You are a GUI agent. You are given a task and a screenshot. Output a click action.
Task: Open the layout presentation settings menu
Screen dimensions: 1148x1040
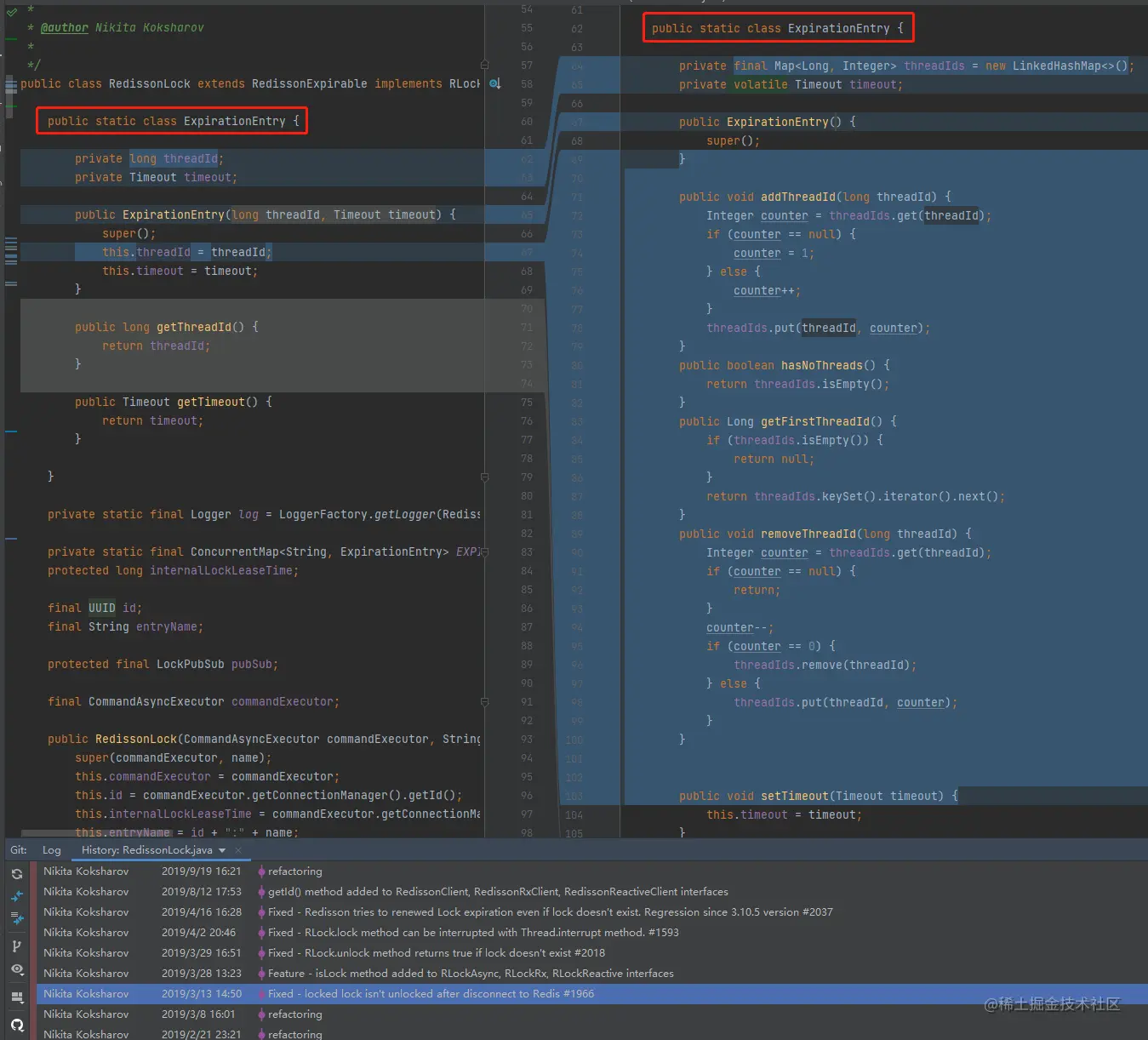tap(17, 997)
